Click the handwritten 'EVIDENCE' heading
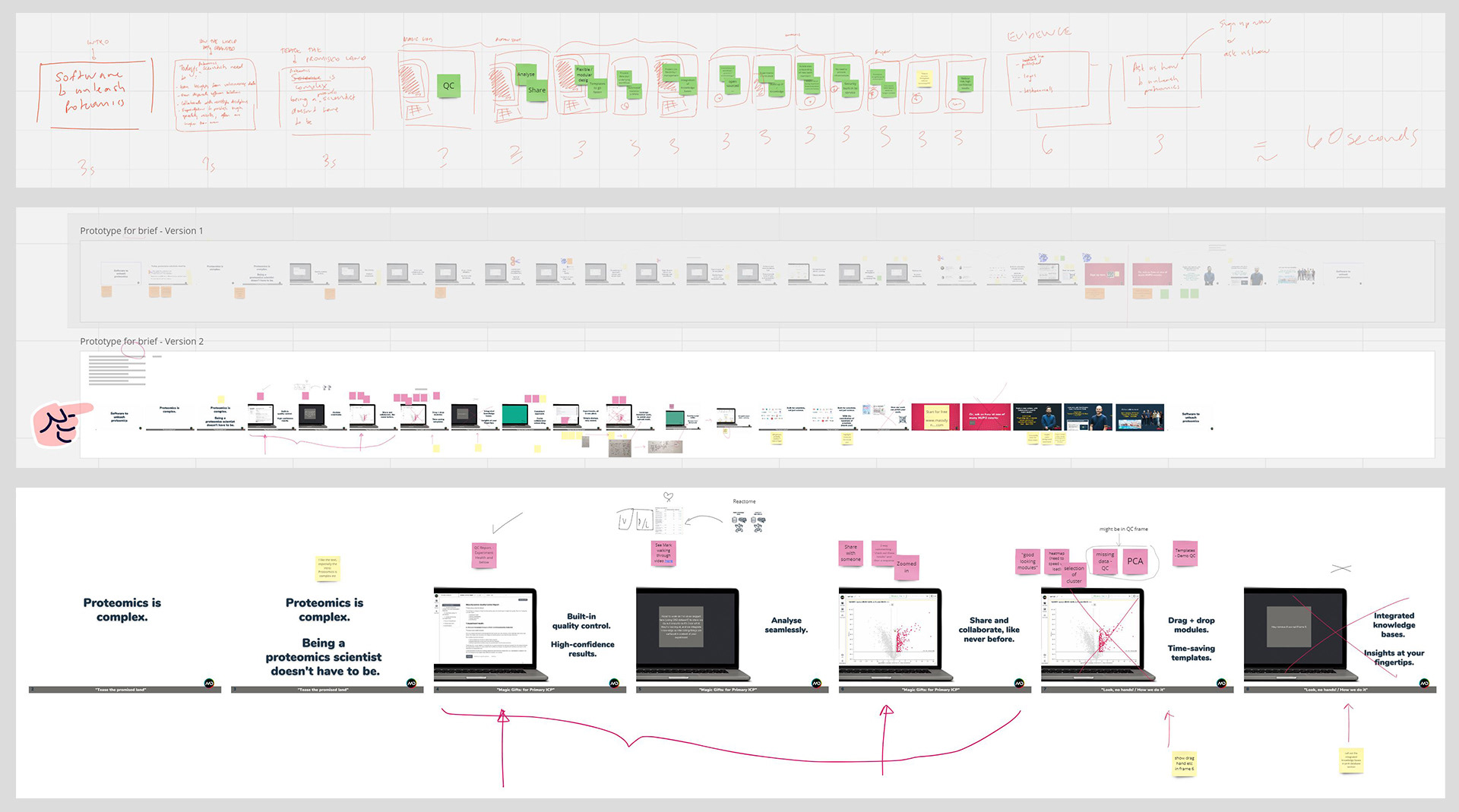This screenshot has height=812, width=1459. tap(1039, 34)
